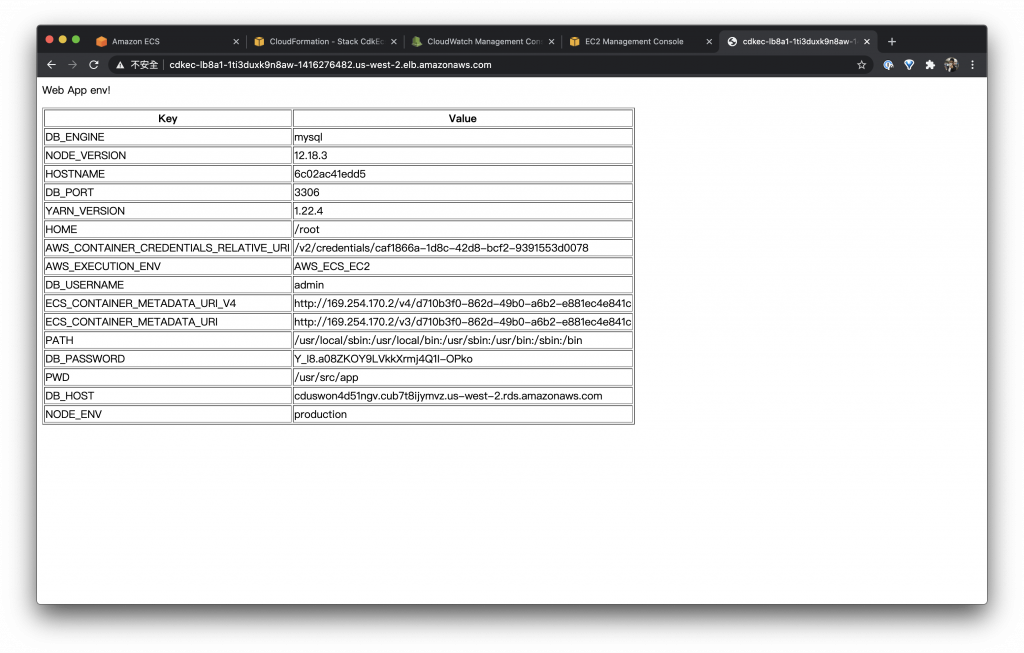Click the DB_PASSWORD value cell
The image size is (1024, 653).
(463, 358)
